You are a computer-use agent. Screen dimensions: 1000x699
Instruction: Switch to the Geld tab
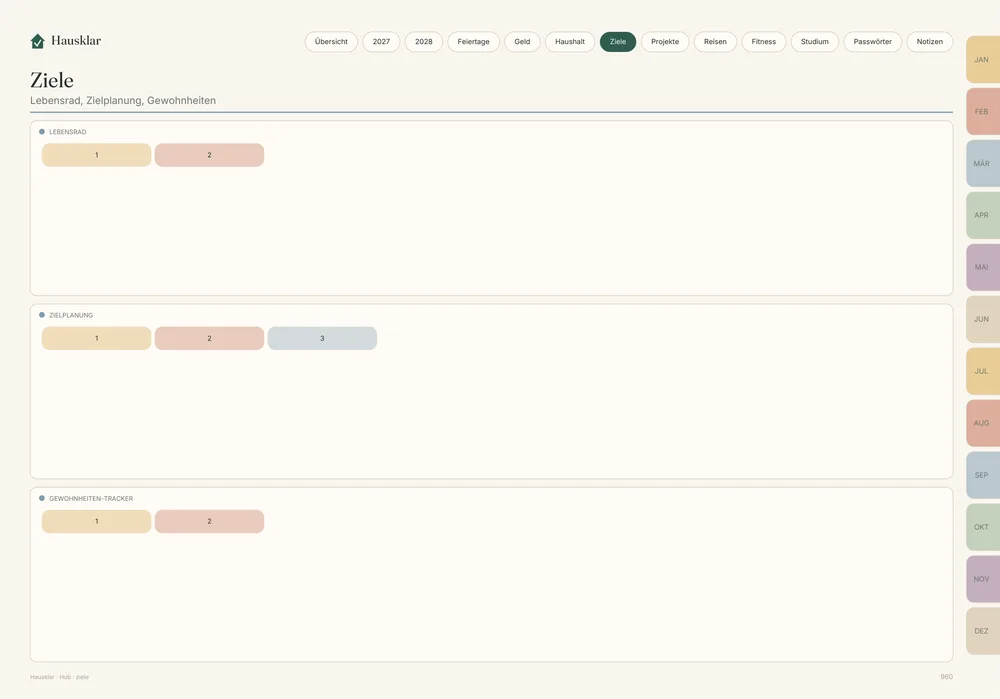(x=522, y=41)
